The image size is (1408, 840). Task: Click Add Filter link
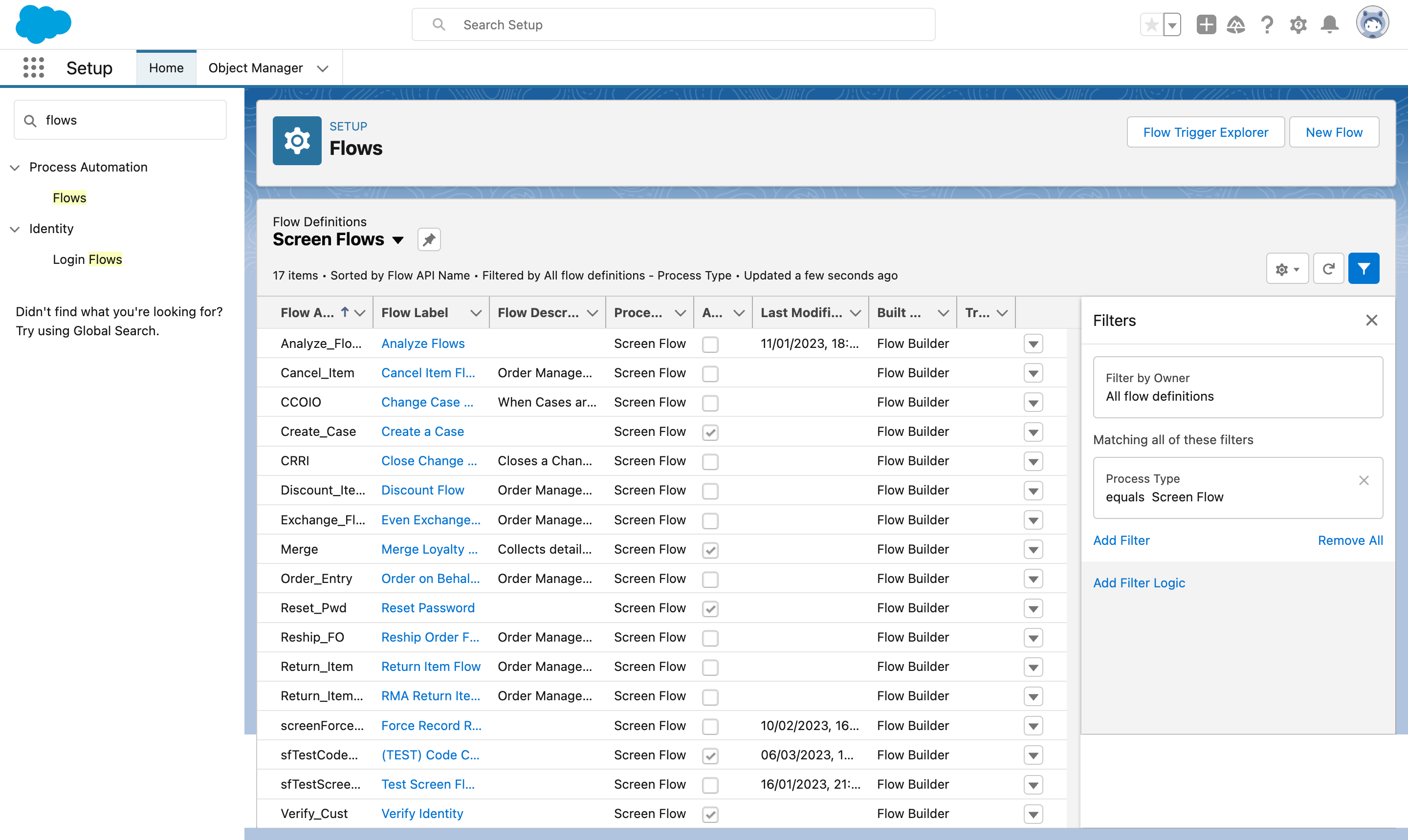coord(1121,540)
